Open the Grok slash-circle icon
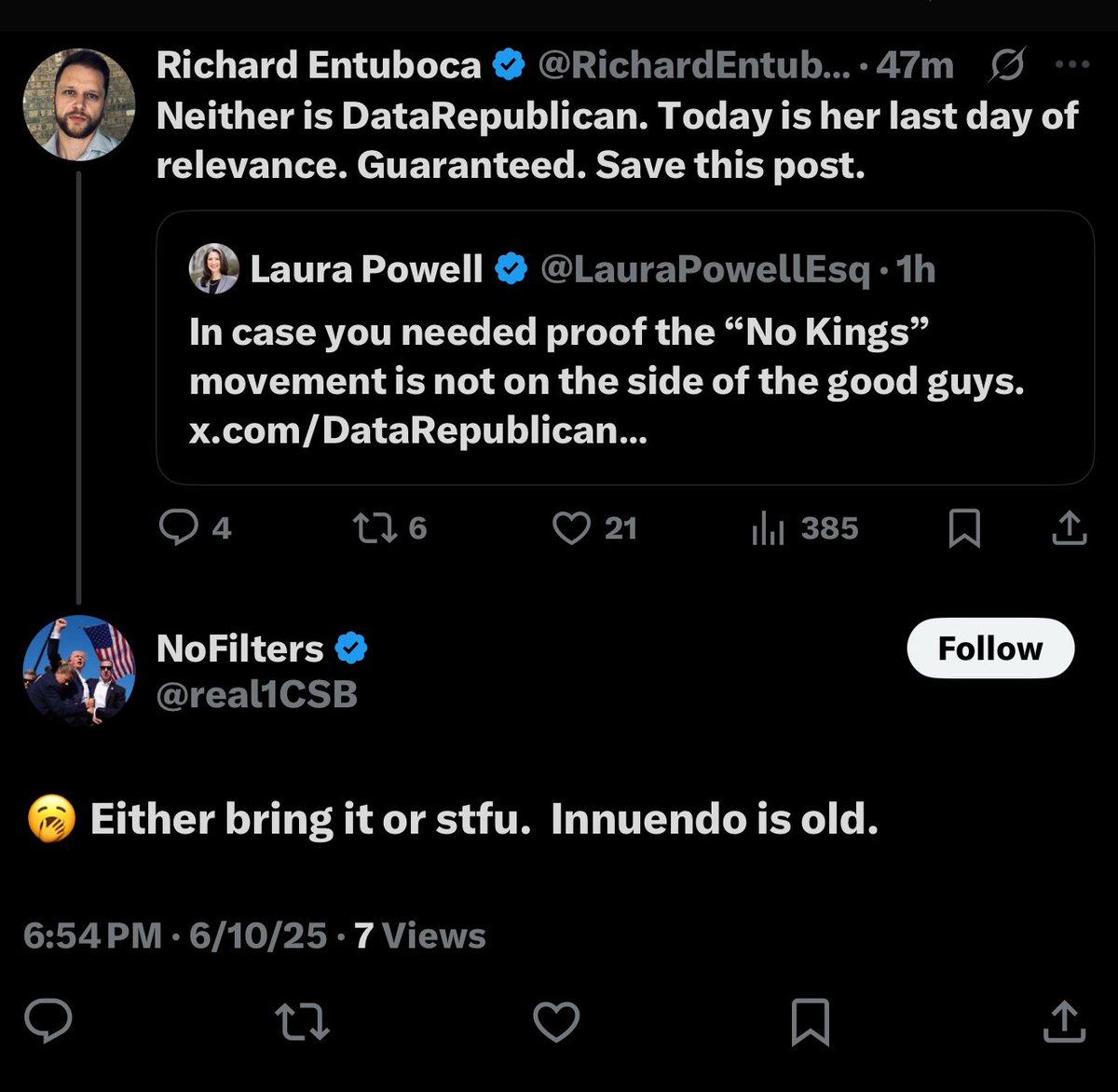1118x1092 pixels. 1007,65
